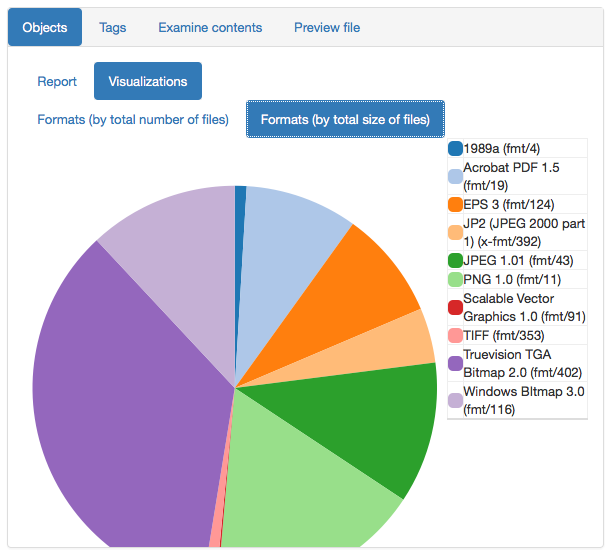Open the Examine contents tab
This screenshot has width=611, height=555.
click(x=210, y=27)
